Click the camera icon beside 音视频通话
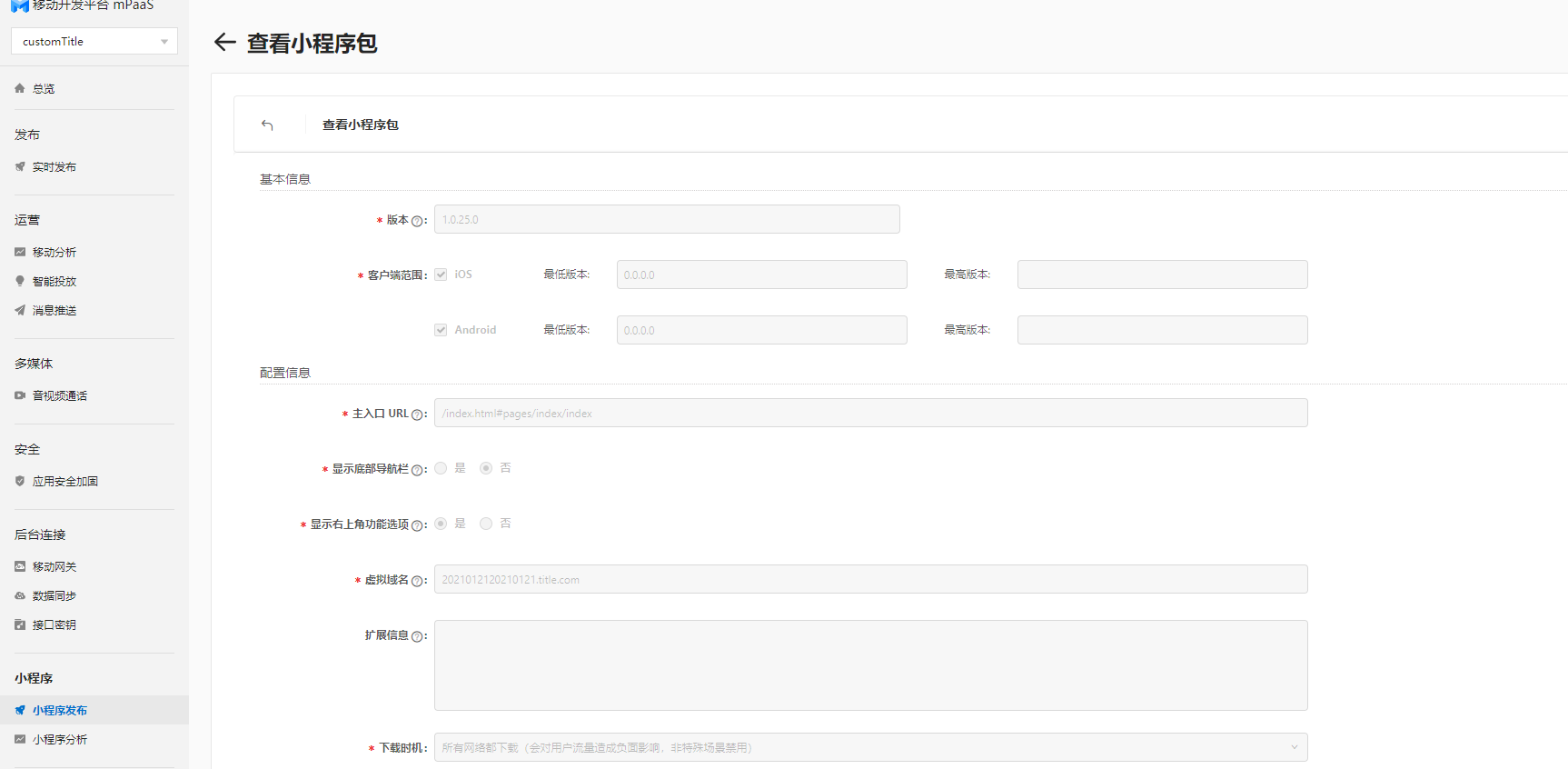1568x769 pixels. point(20,395)
